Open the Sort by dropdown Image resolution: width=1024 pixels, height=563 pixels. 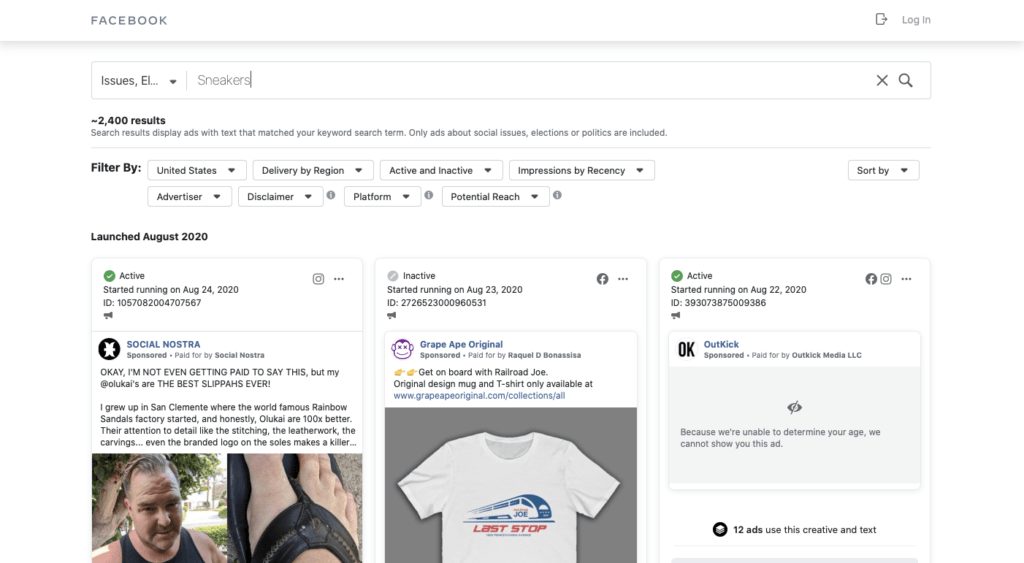pyautogui.click(x=883, y=170)
